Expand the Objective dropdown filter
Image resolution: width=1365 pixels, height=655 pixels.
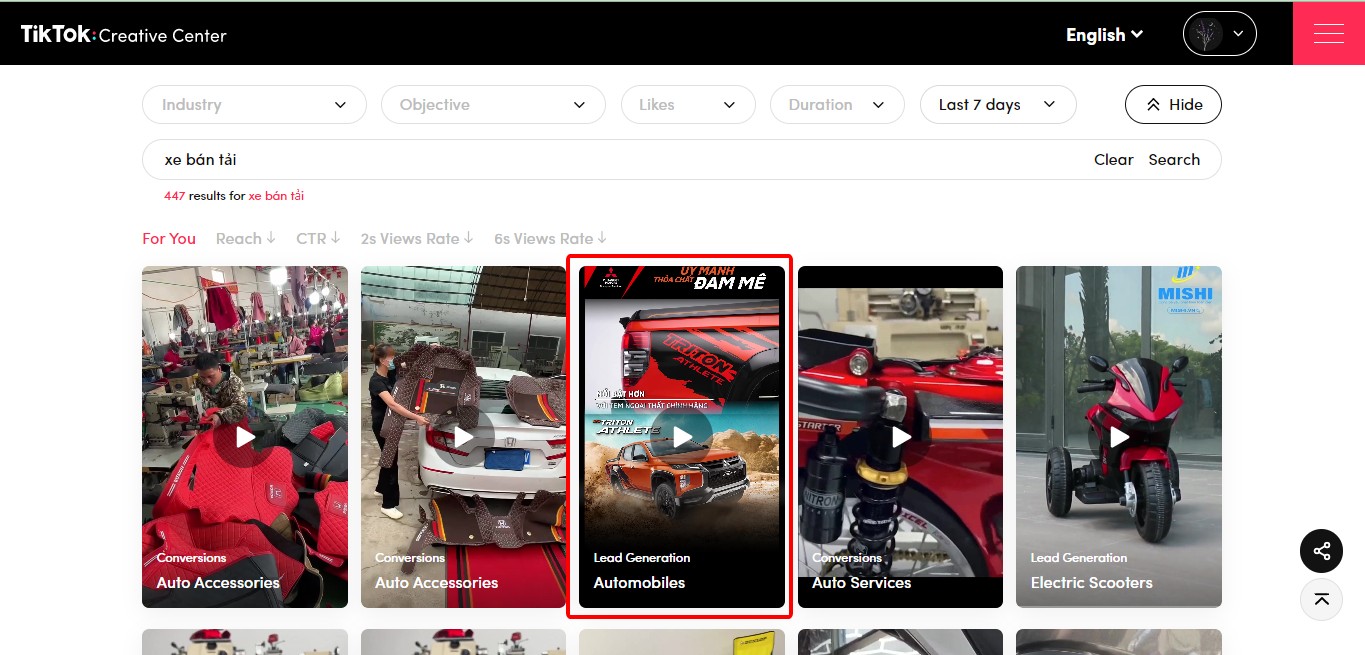coord(493,105)
